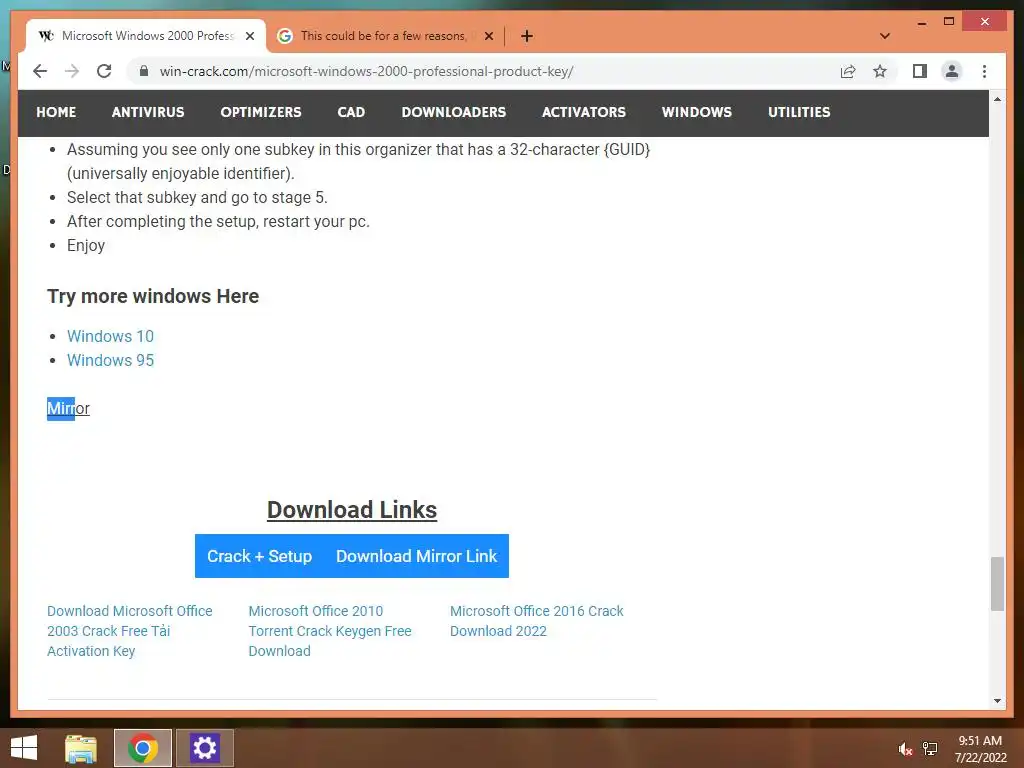Bookmark this page with the star

pos(880,71)
